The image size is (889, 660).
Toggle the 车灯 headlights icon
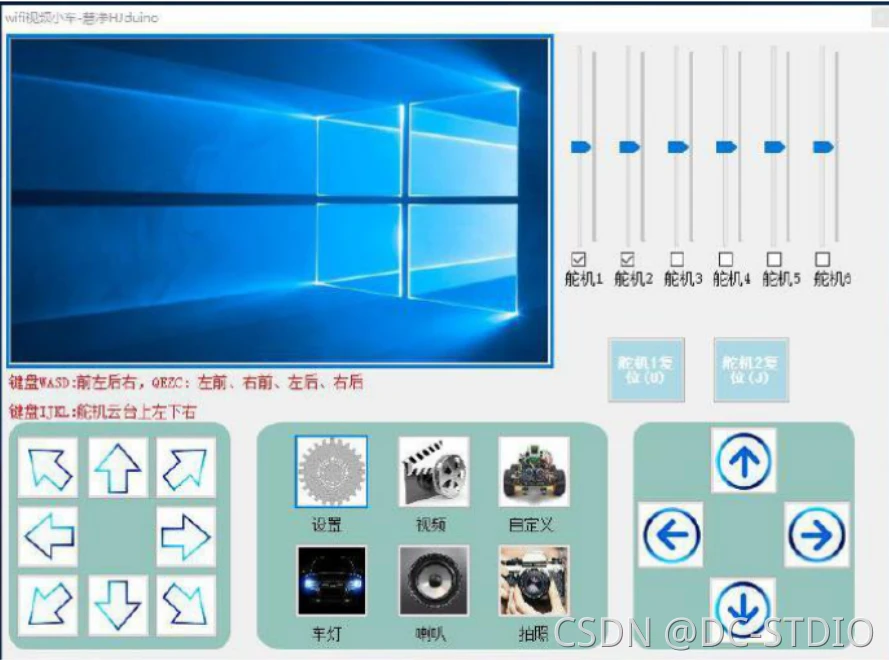click(332, 581)
